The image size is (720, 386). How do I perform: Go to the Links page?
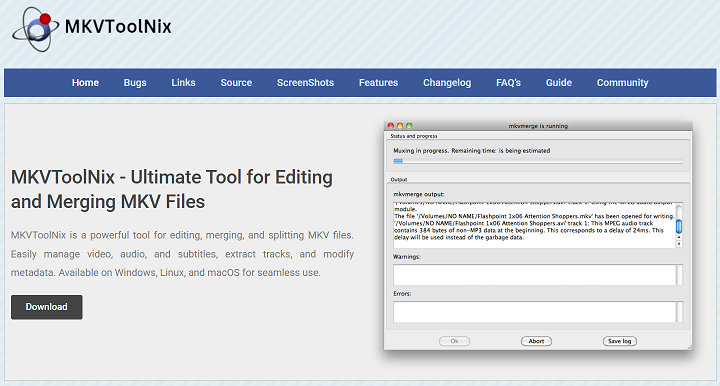pos(183,83)
